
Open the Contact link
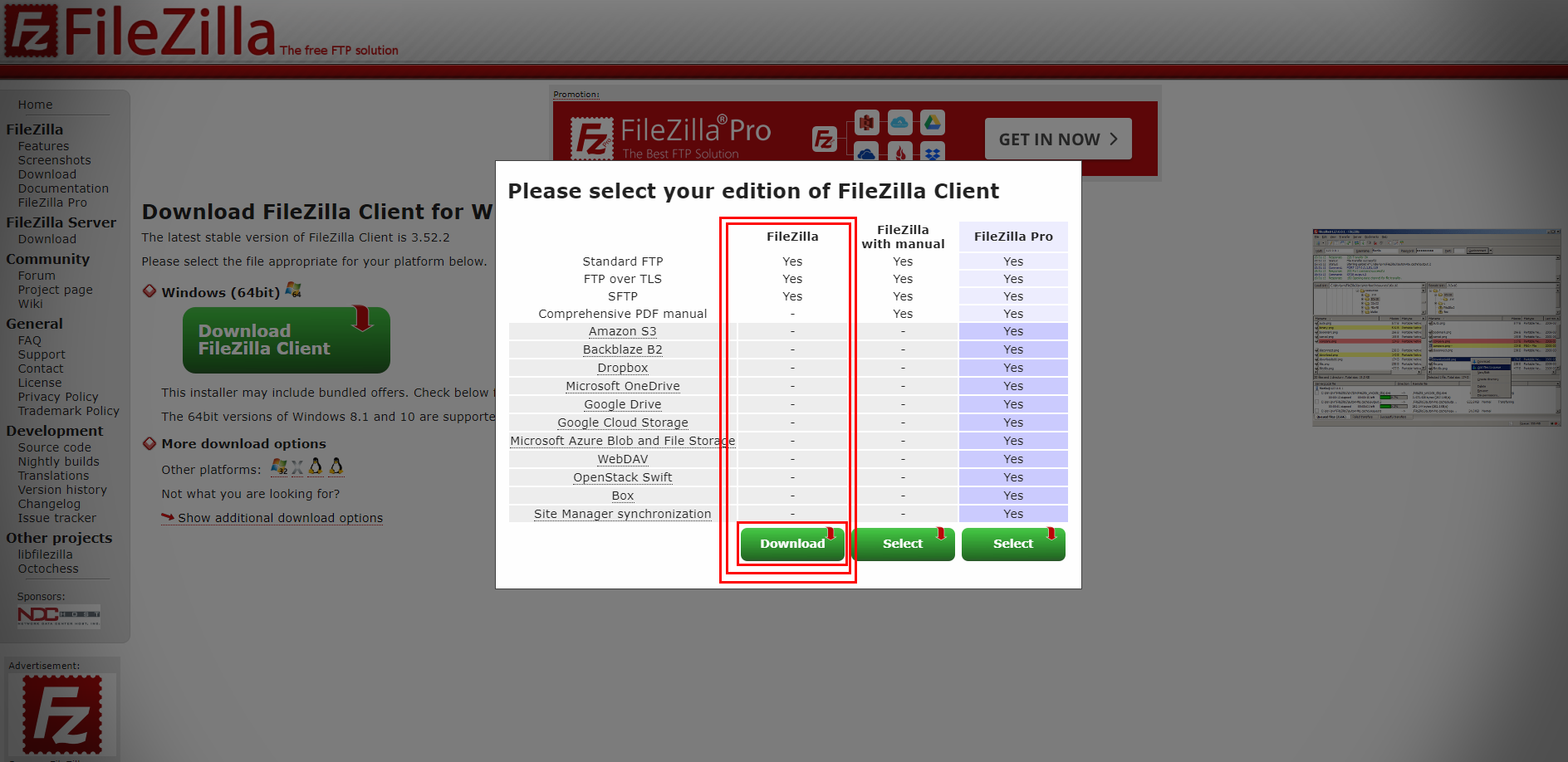tap(41, 369)
